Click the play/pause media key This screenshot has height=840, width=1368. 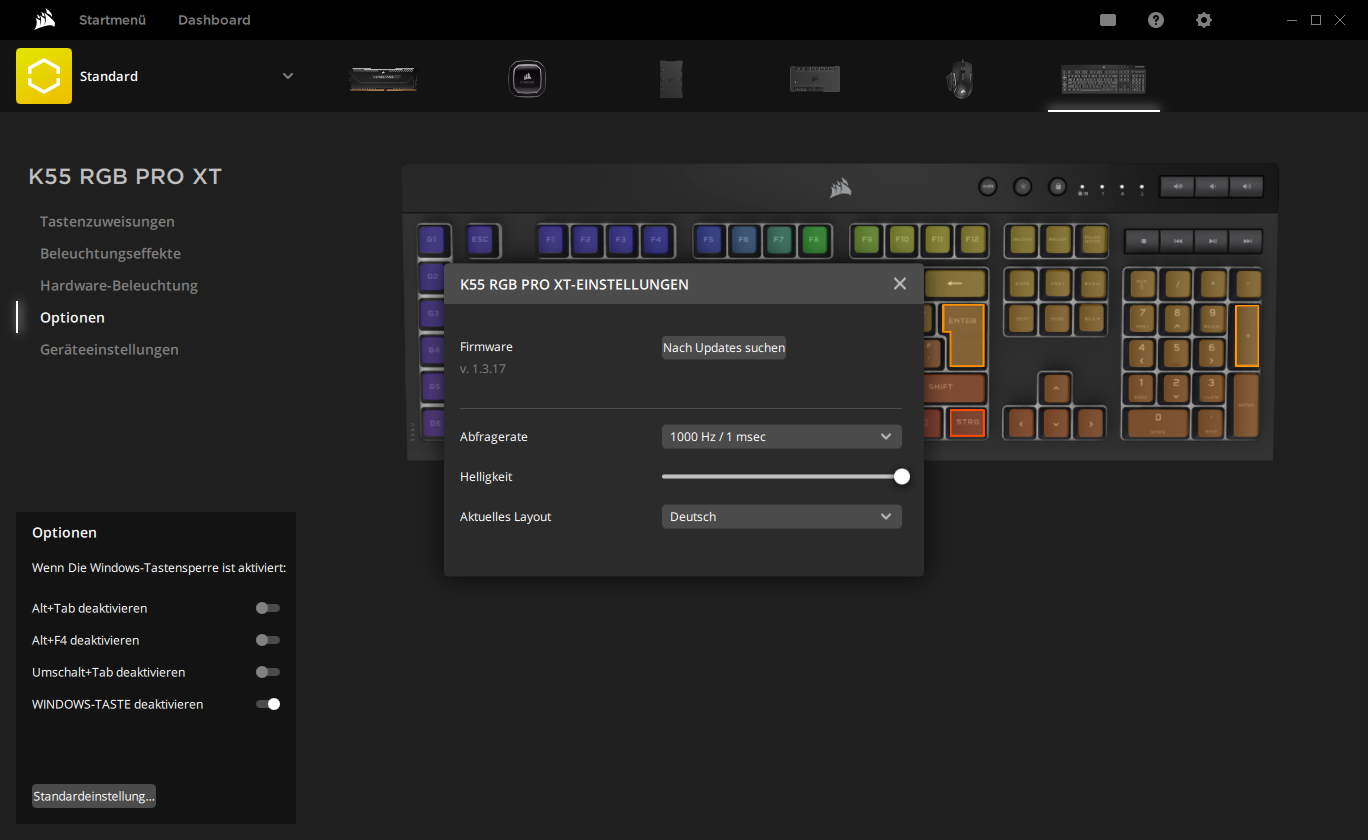coord(1212,241)
